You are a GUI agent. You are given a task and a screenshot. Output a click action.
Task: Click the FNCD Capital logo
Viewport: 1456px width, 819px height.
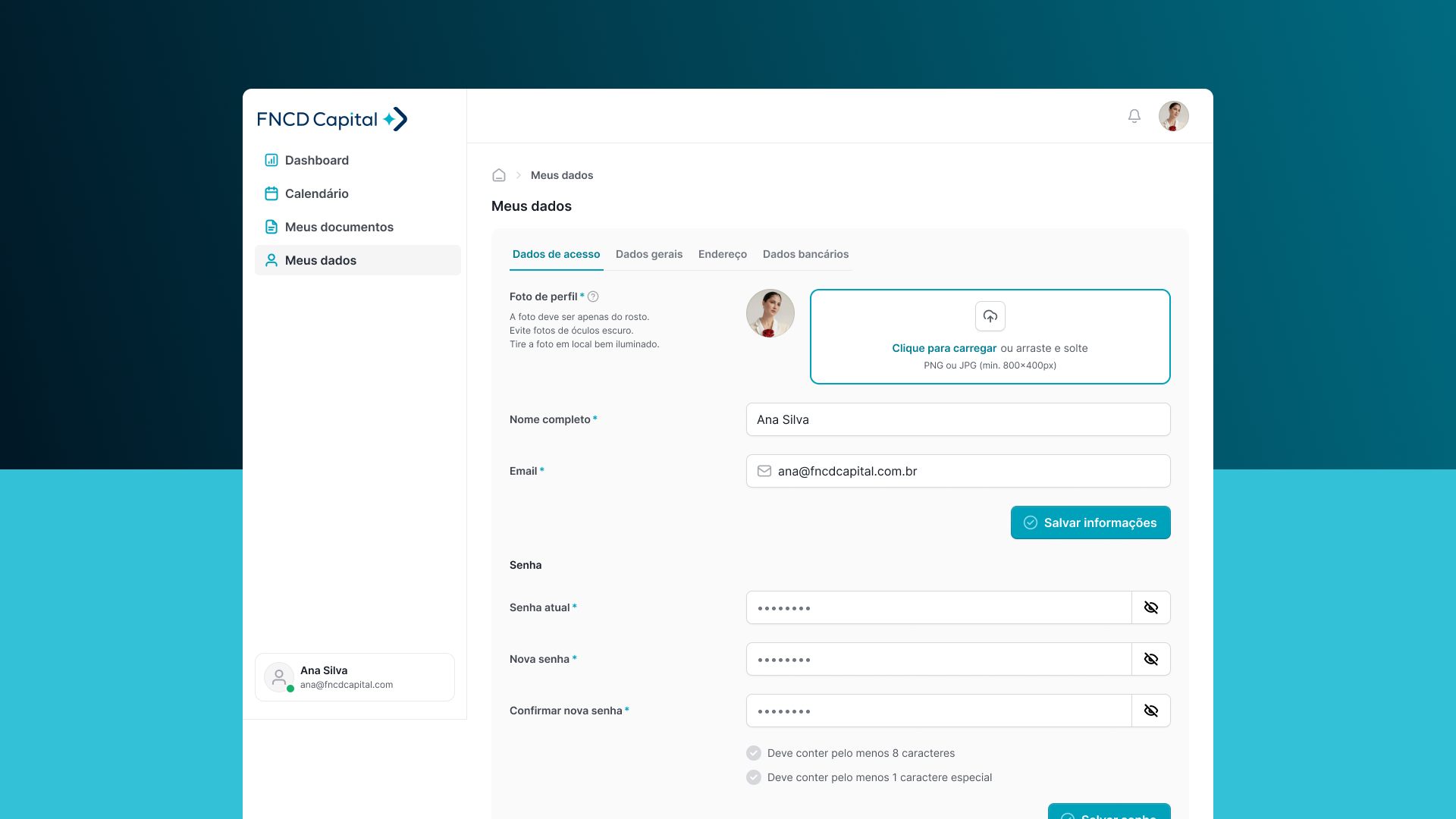click(x=332, y=119)
